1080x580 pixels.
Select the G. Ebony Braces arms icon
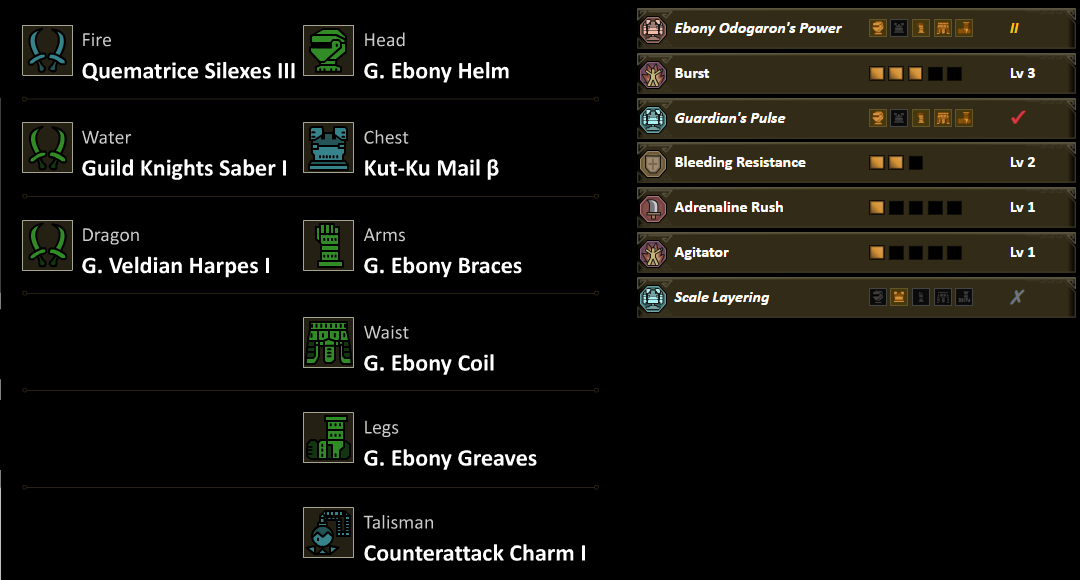328,246
